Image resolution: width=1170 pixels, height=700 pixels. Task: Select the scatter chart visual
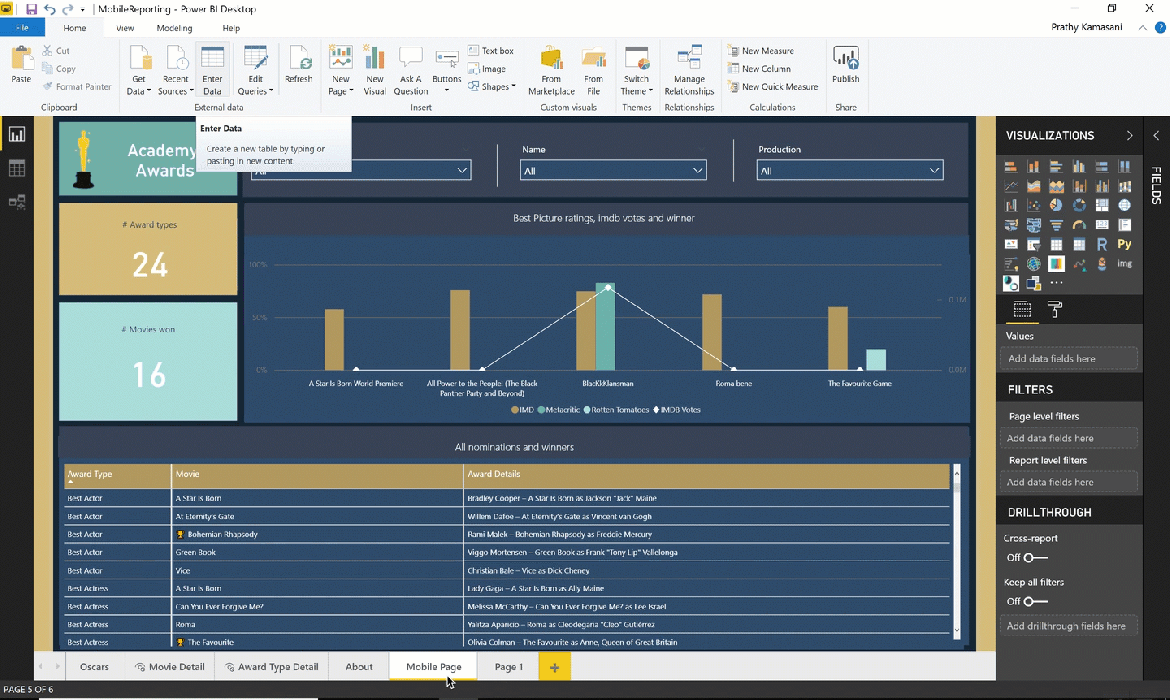[x=1033, y=205]
